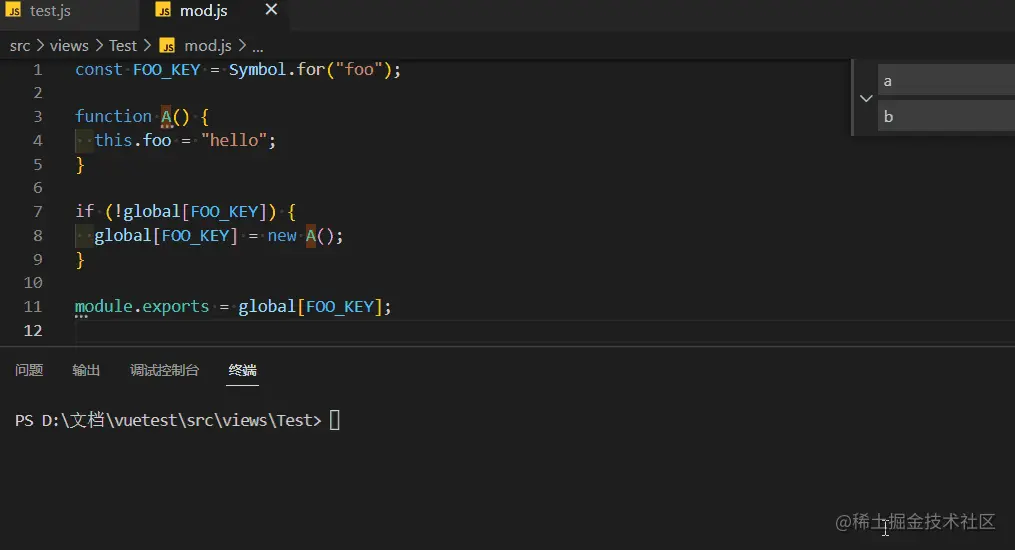Click module.exports on line 11
Screen dimensions: 1015x550
142,307
